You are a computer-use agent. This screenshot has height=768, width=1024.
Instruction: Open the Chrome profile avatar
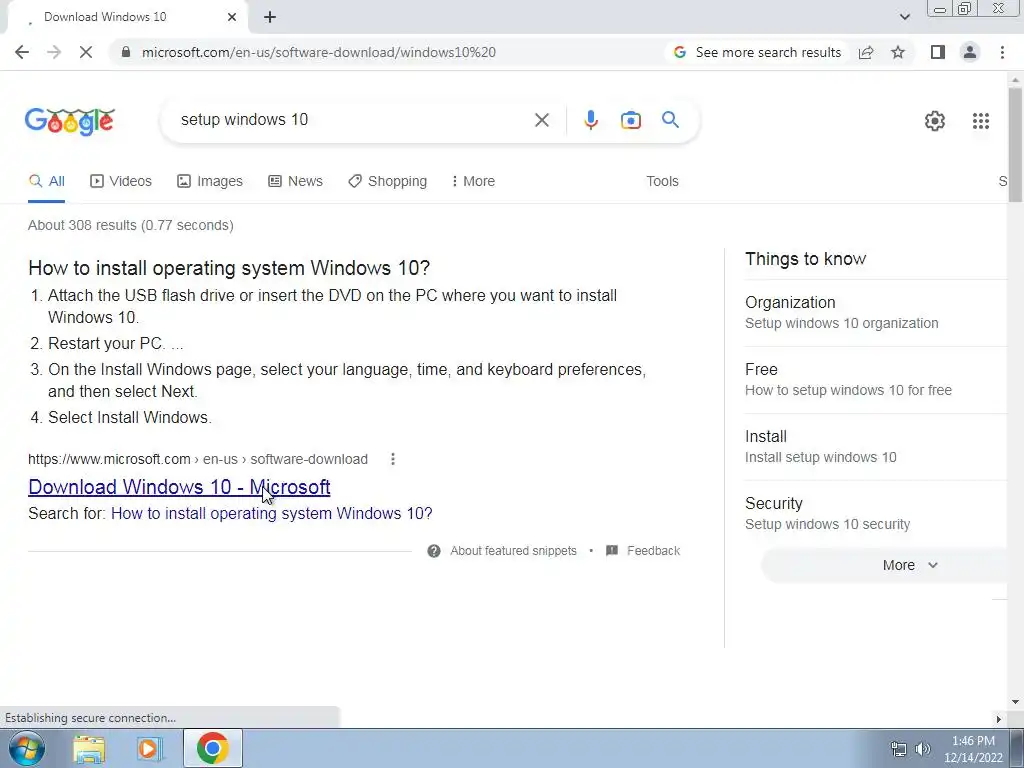(x=970, y=52)
